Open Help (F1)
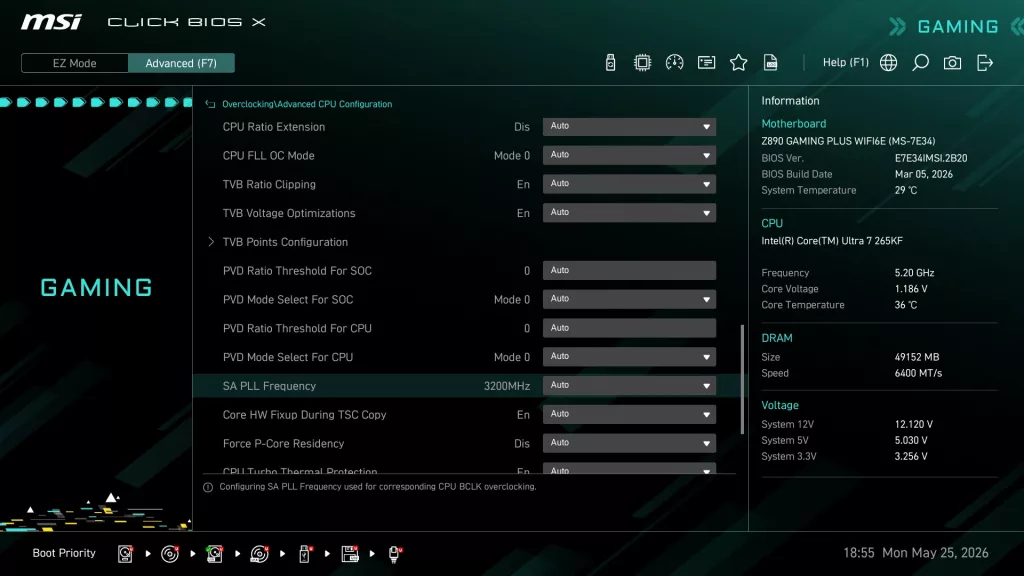Screen dimensions: 1024x576 point(846,63)
